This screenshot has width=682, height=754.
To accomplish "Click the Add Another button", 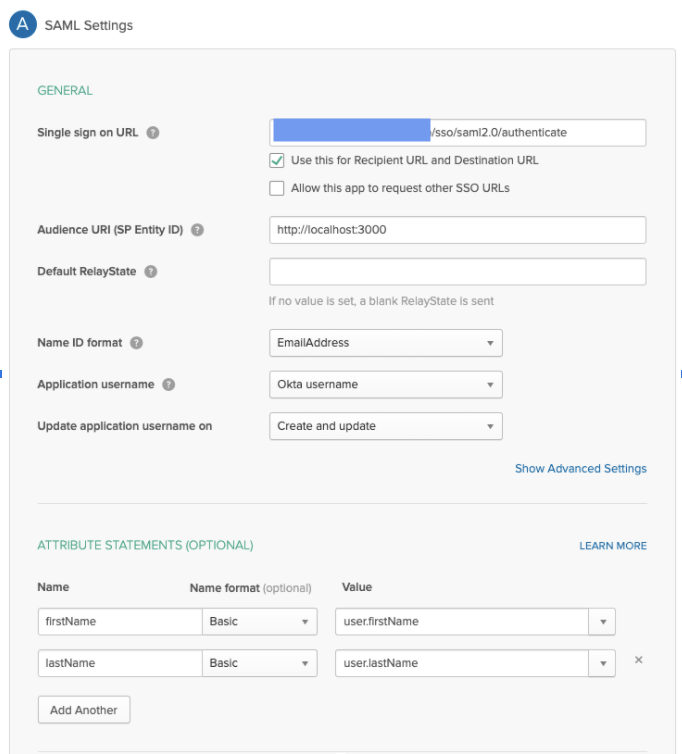I will tap(84, 710).
